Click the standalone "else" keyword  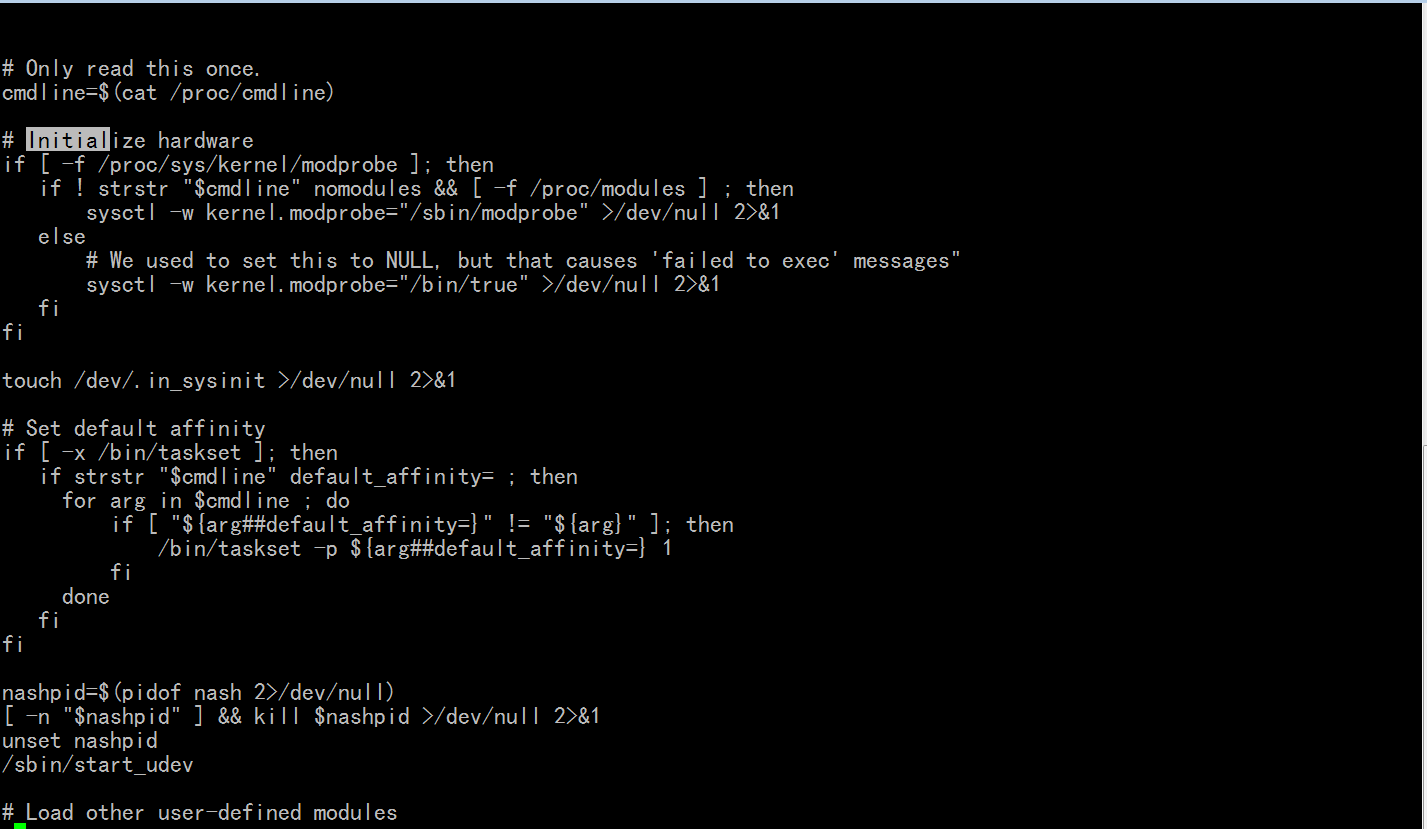pyautogui.click(x=62, y=237)
